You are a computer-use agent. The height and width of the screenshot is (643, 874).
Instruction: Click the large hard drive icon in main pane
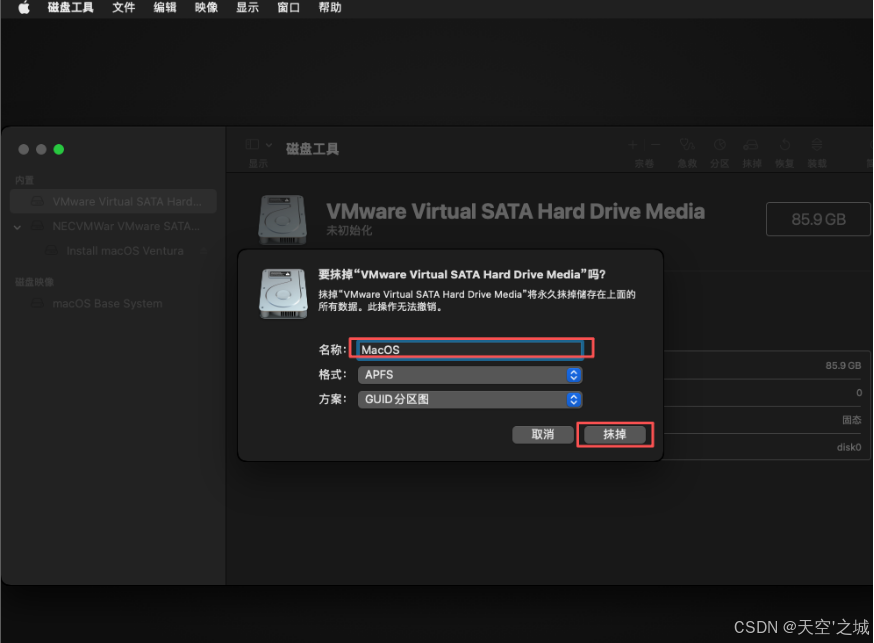coord(283,220)
